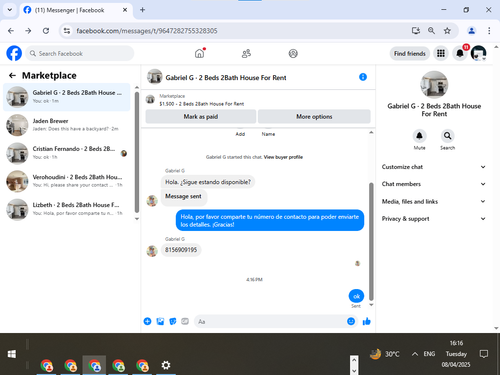
Task: Open the Groups icon in top navigation
Action: (293, 53)
